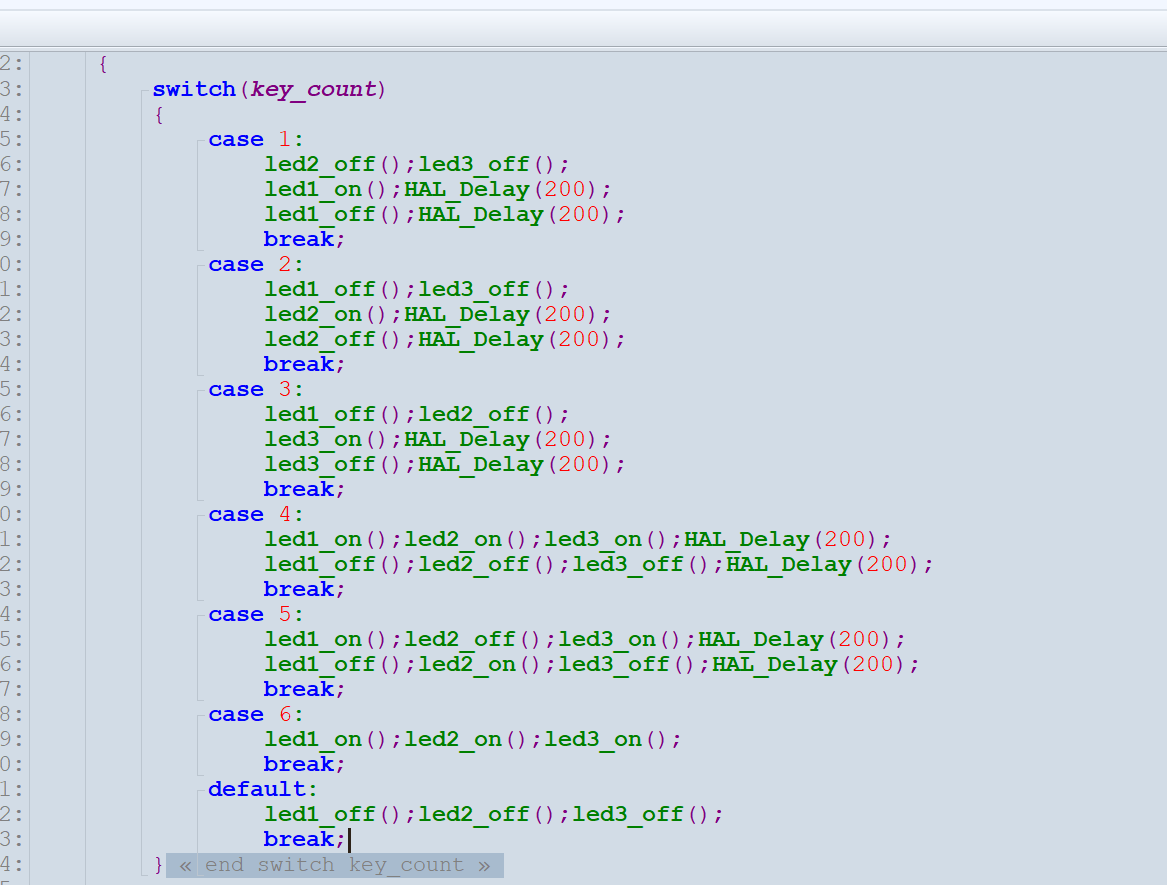Click line number beside 'case 1:' line
The image size is (1167, 885).
[12, 139]
